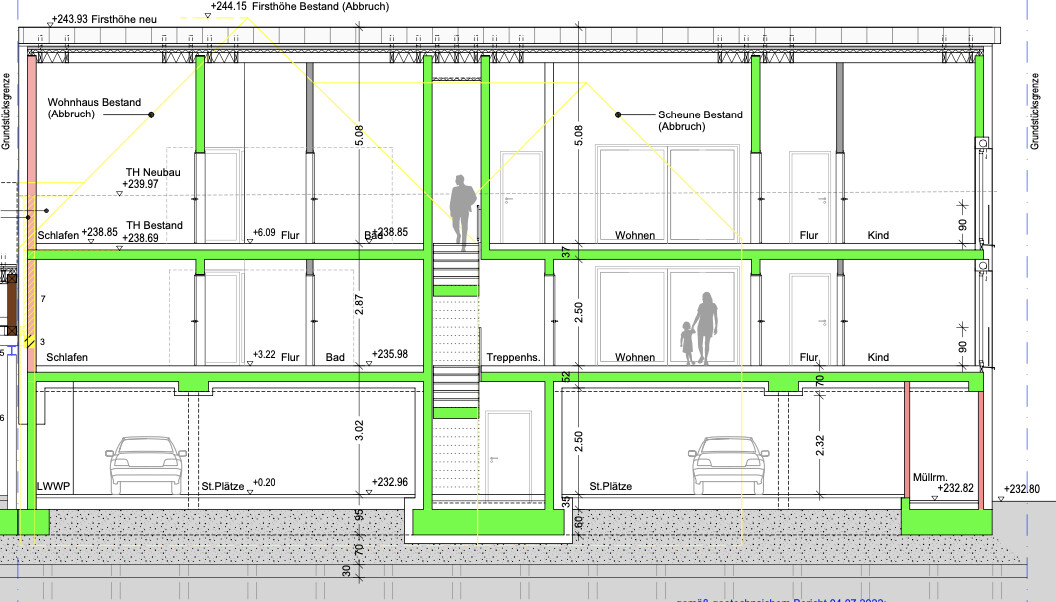1056x602 pixels.
Task: Select the person silhouette on the staircase
Action: click(463, 213)
